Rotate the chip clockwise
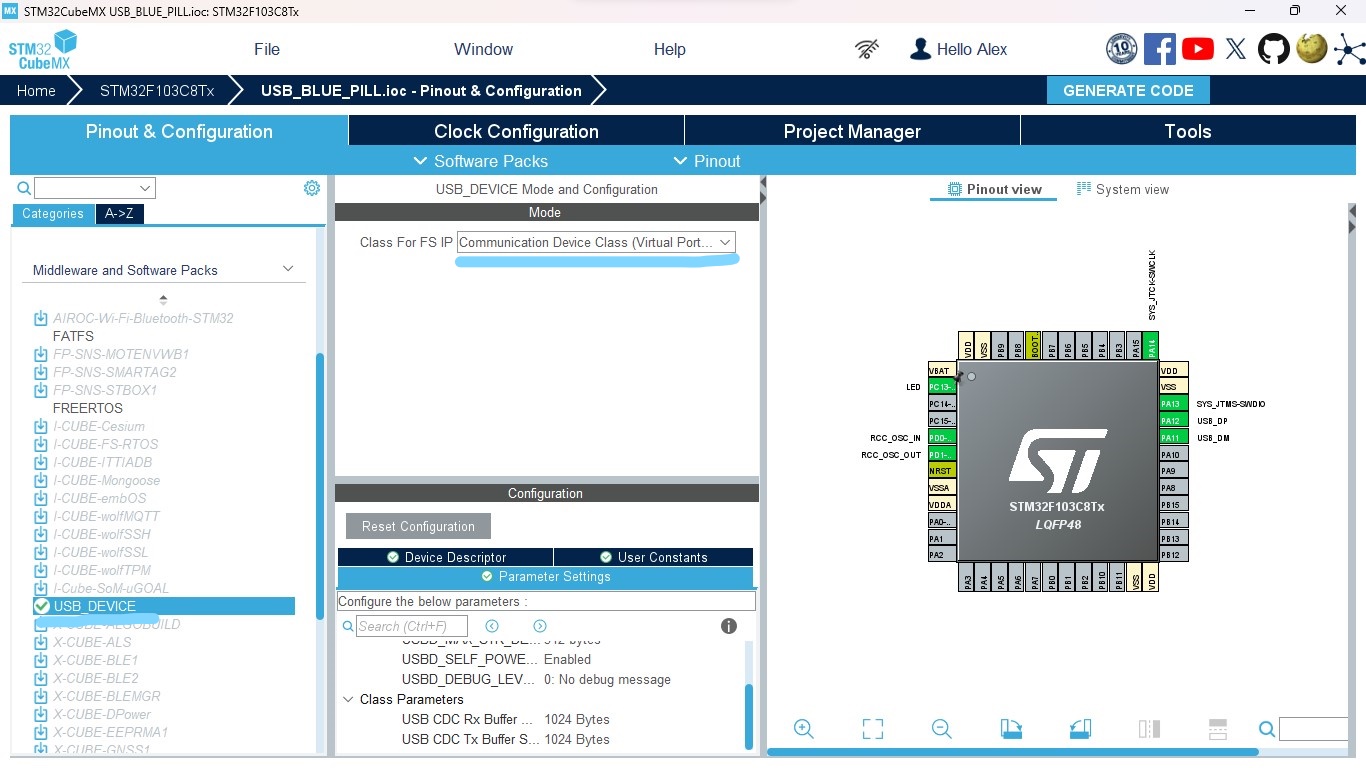 tap(1011, 729)
